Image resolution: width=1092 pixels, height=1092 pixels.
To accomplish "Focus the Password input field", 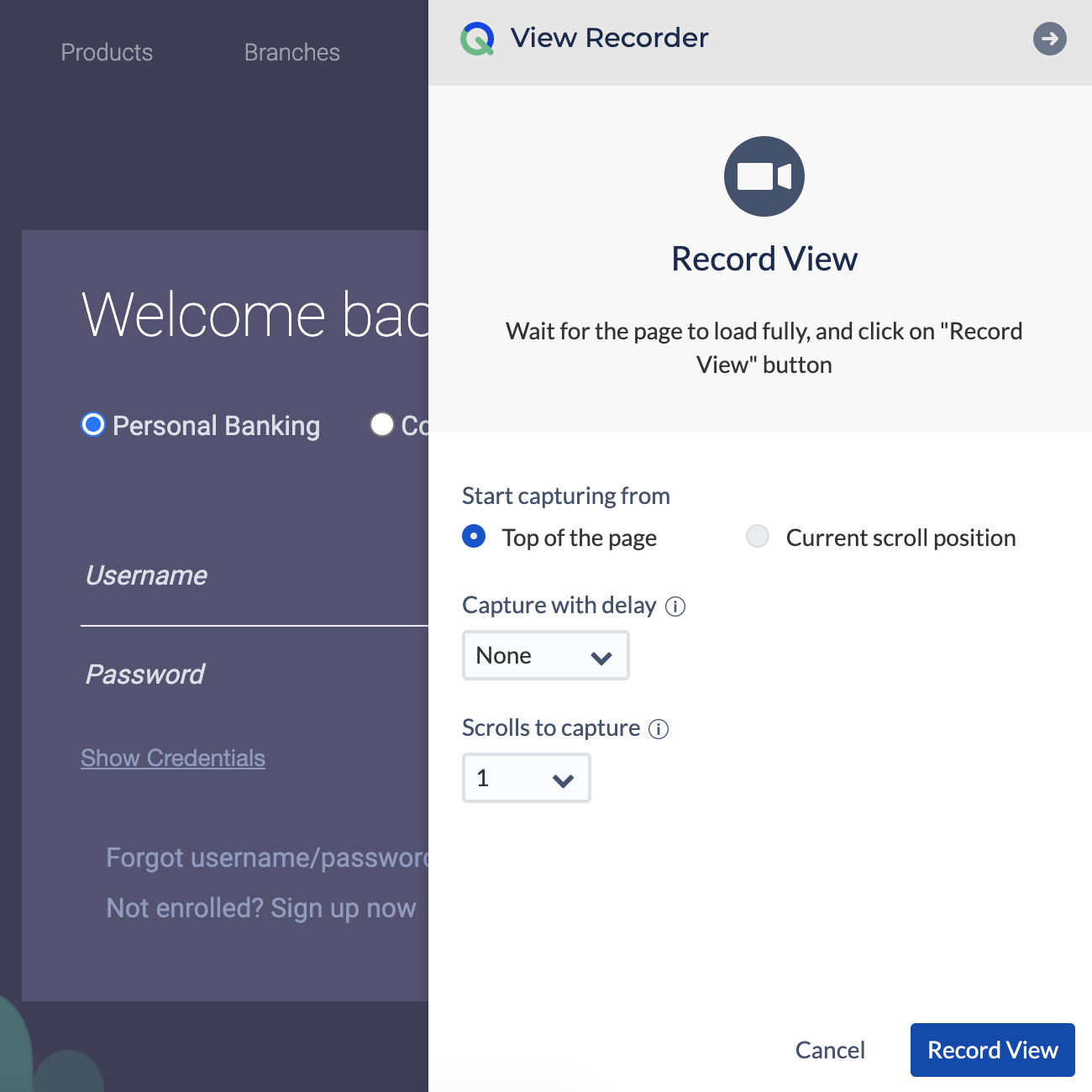I will [x=252, y=675].
